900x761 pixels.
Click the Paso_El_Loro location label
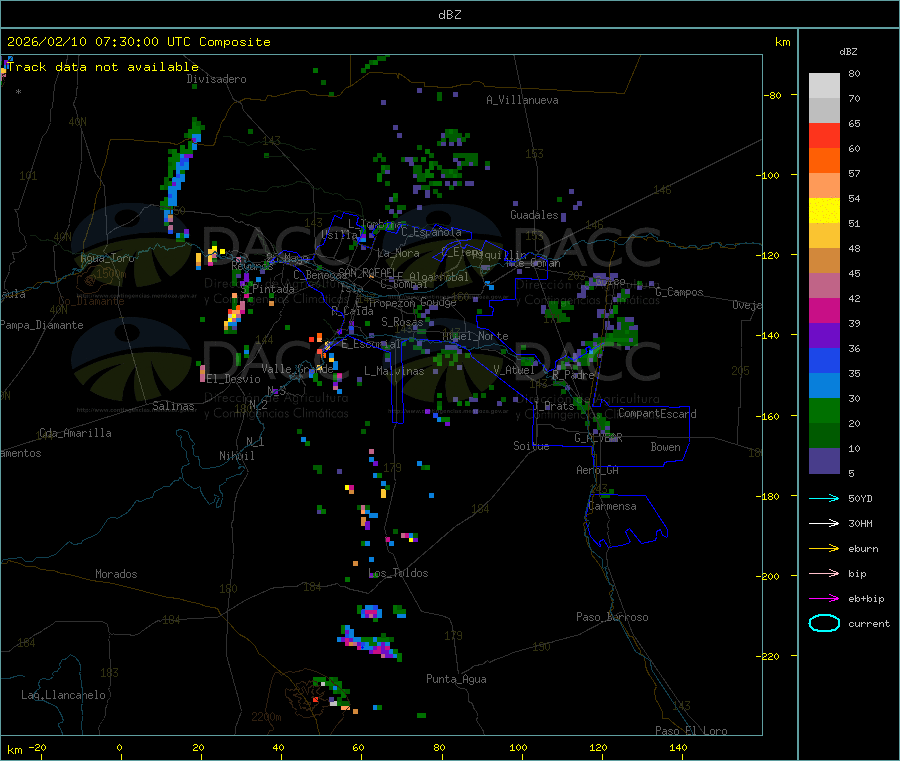click(691, 731)
